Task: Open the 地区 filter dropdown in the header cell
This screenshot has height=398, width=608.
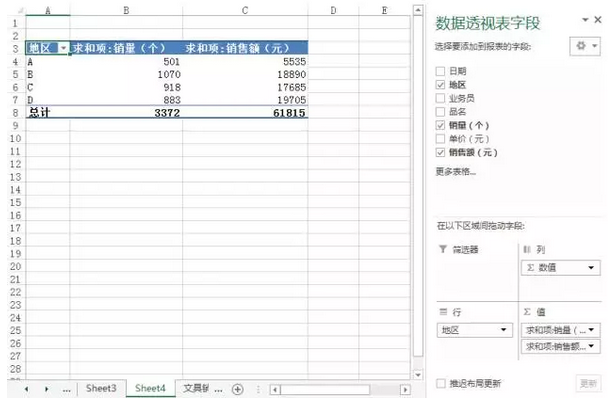Action: click(63, 48)
